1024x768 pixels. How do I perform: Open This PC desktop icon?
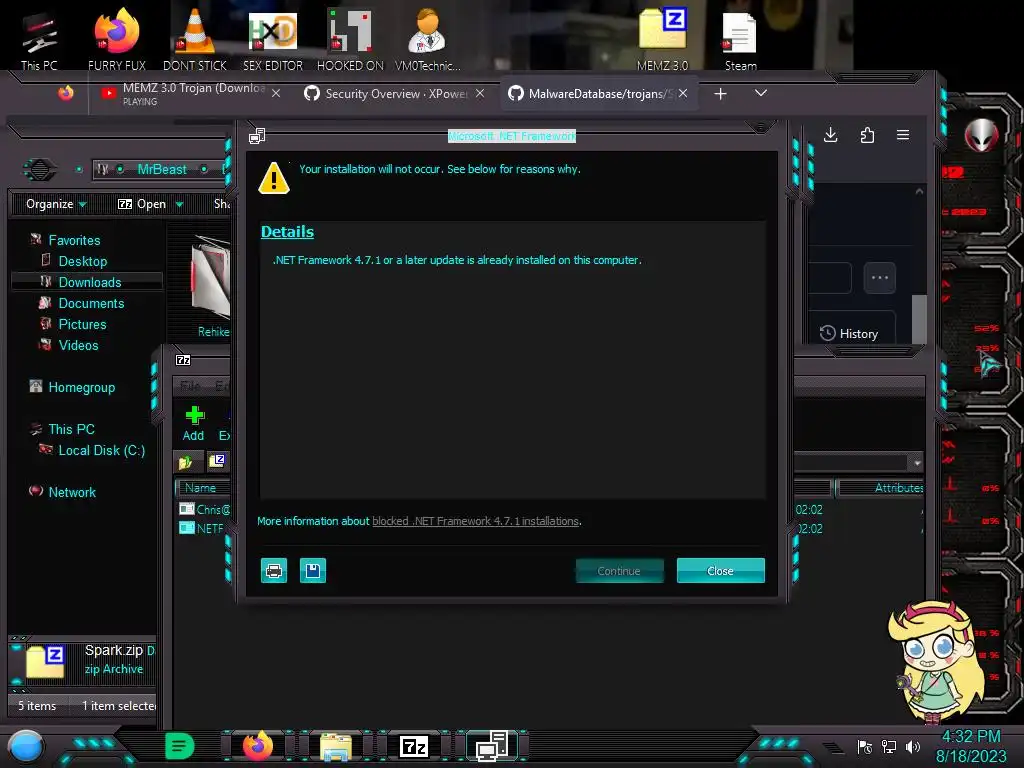pyautogui.click(x=39, y=41)
